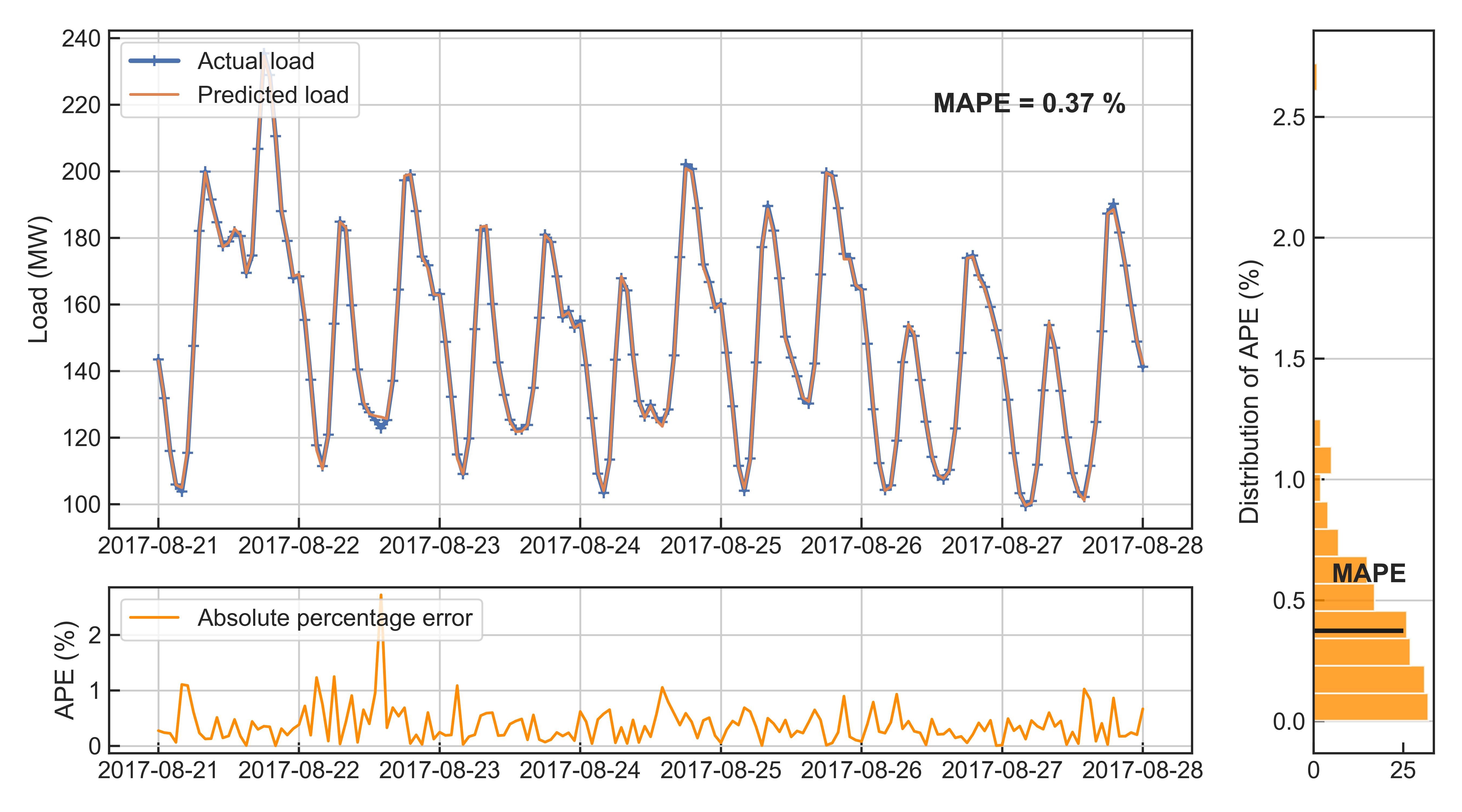Click the blue Actual load legend line marker

click(154, 61)
